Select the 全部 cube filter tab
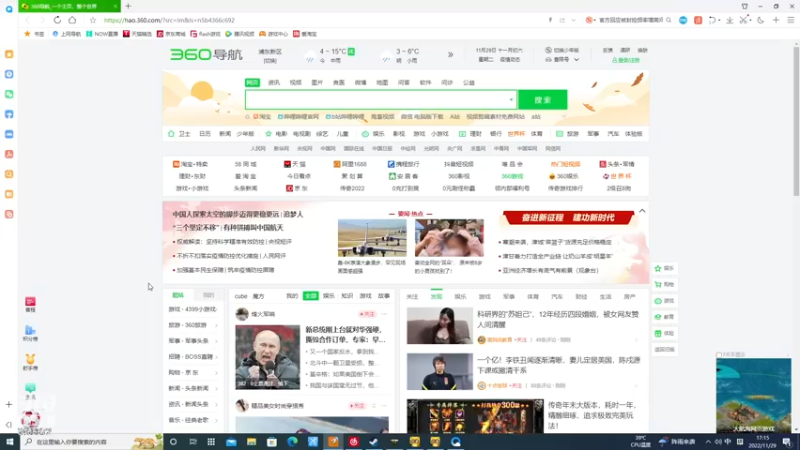 [310, 296]
